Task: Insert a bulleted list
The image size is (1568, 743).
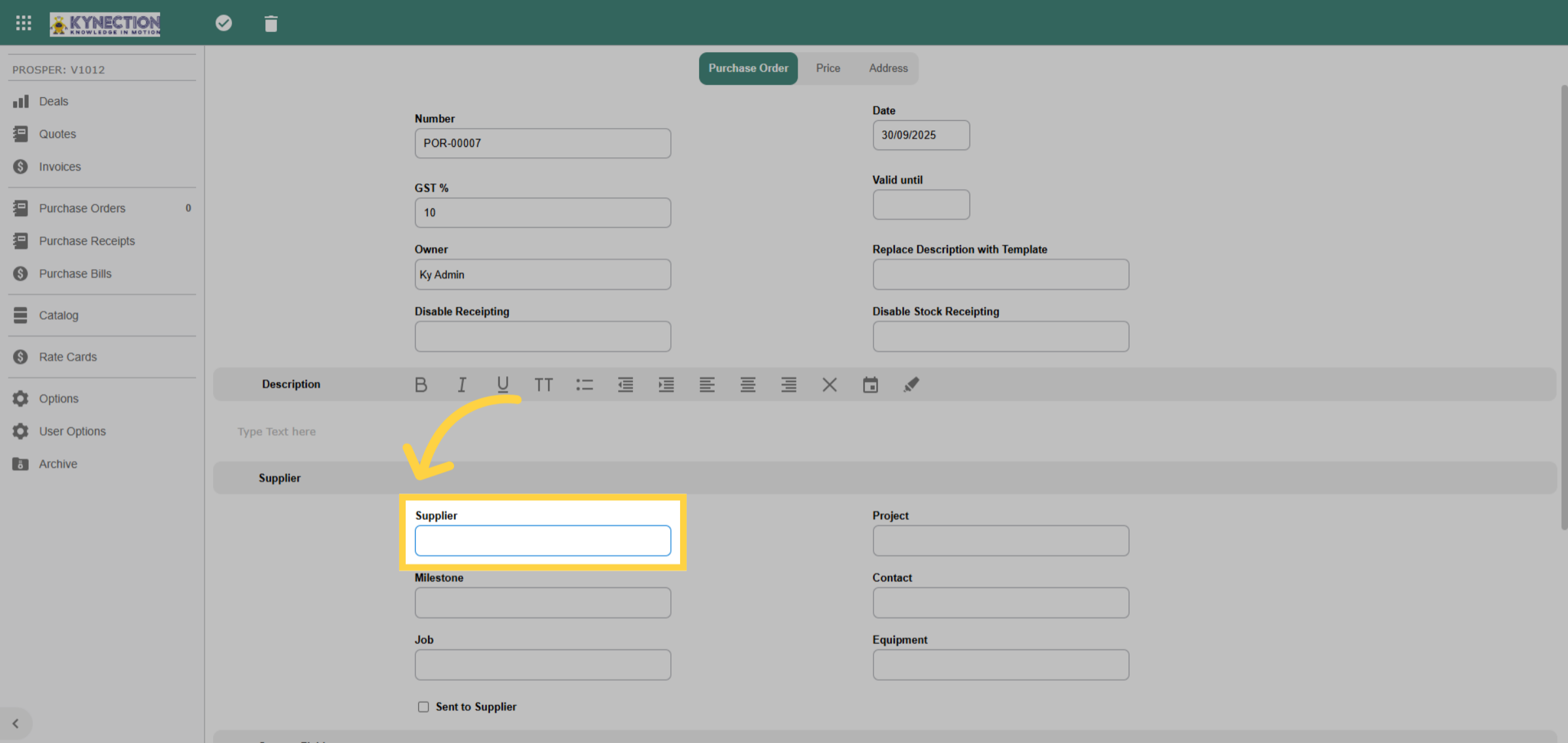Action: point(585,385)
